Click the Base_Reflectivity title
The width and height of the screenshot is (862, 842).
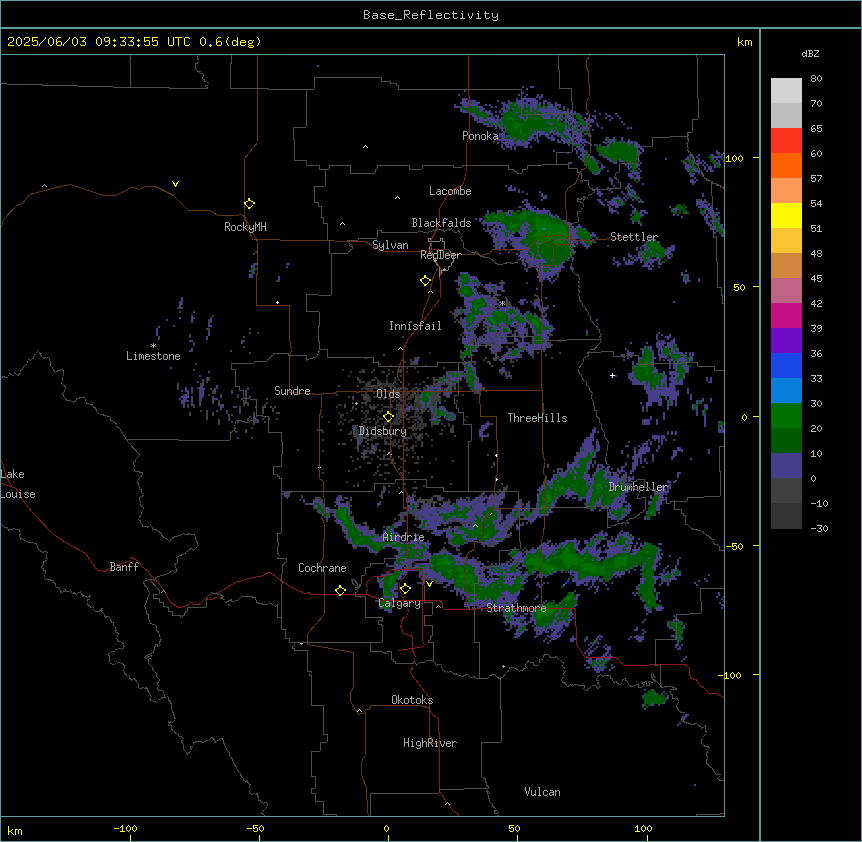click(431, 15)
